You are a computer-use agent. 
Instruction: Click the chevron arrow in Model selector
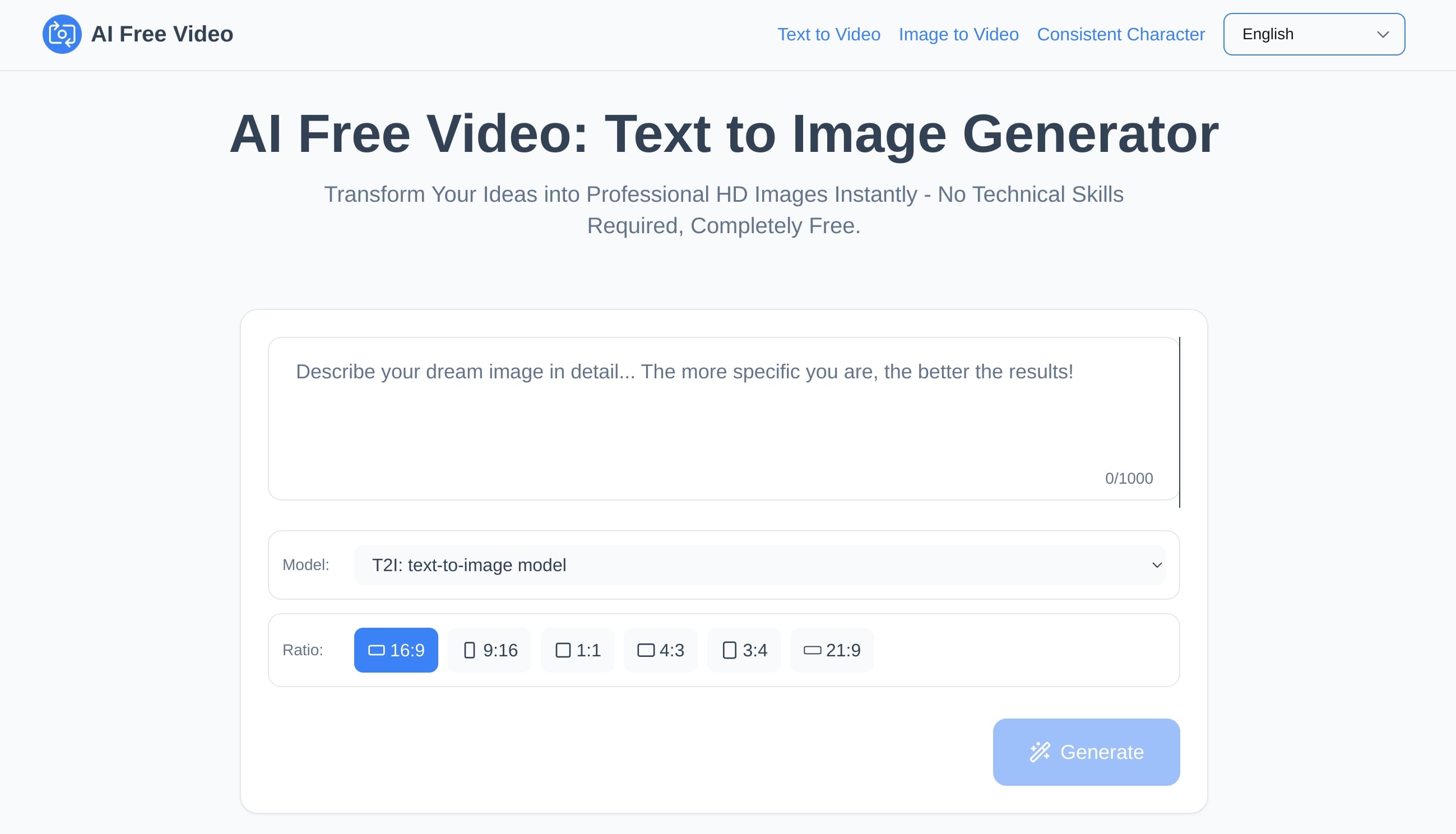point(1157,566)
